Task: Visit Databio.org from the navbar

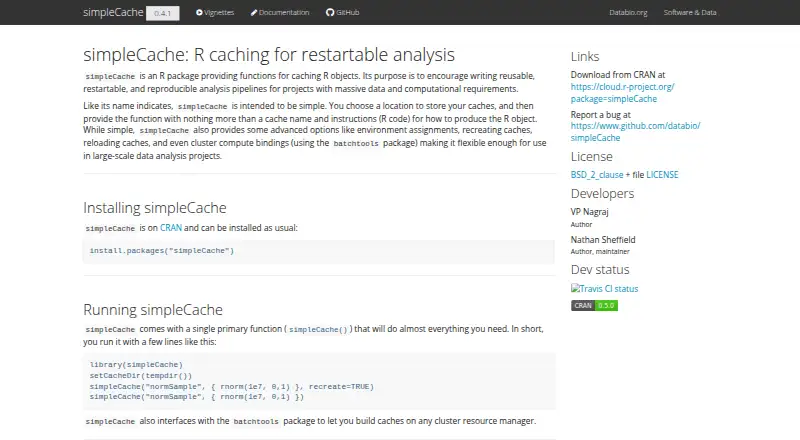Action: [x=628, y=12]
